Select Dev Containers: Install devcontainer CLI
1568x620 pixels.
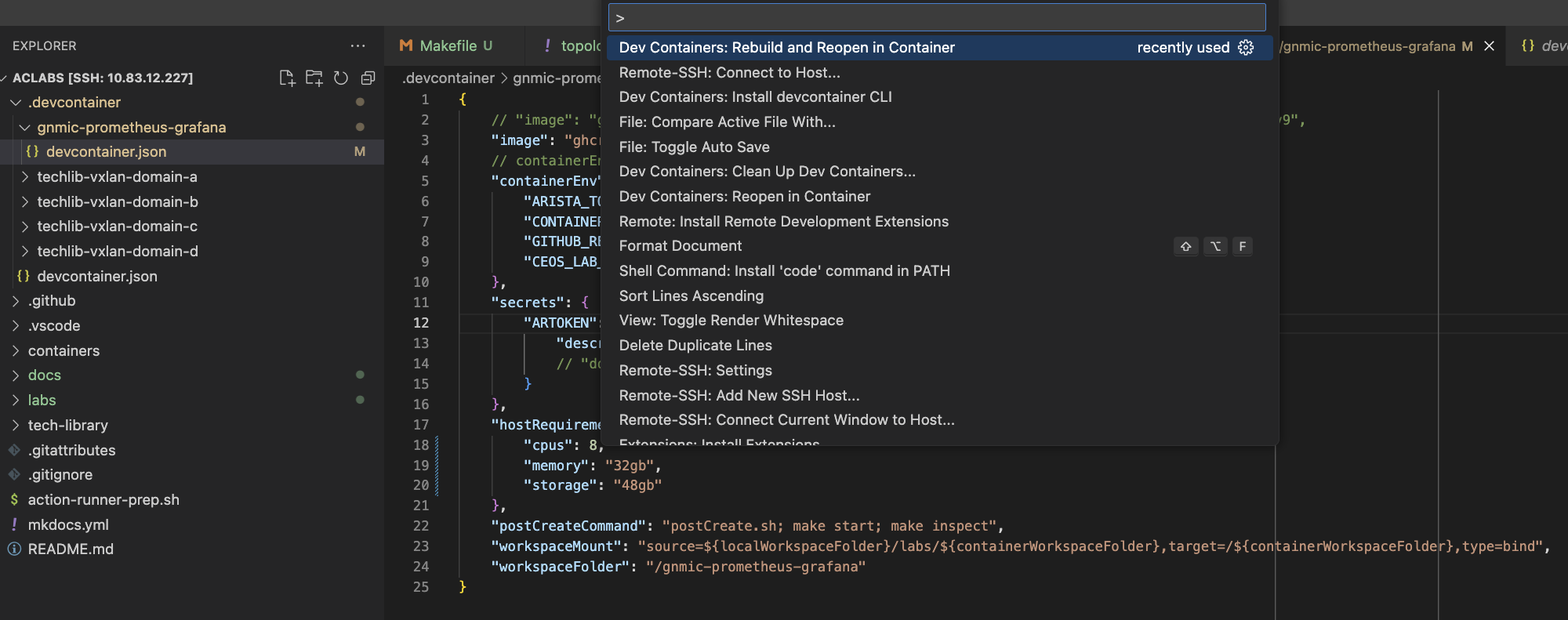pyautogui.click(x=939, y=97)
